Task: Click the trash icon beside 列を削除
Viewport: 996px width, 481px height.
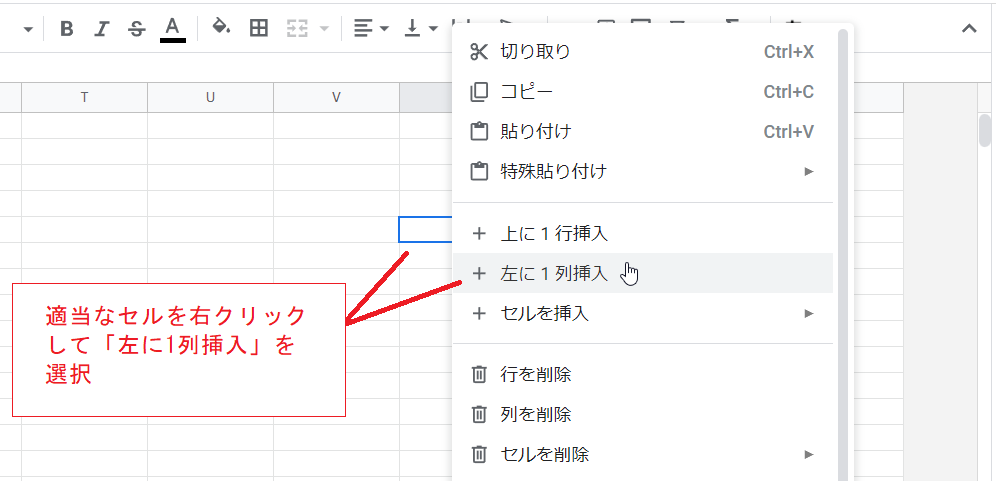Action: point(479,415)
